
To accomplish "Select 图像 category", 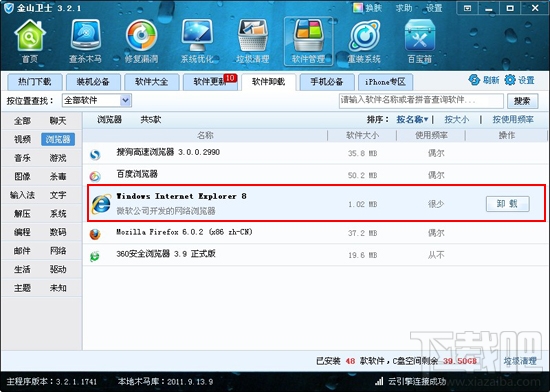I will (22, 176).
